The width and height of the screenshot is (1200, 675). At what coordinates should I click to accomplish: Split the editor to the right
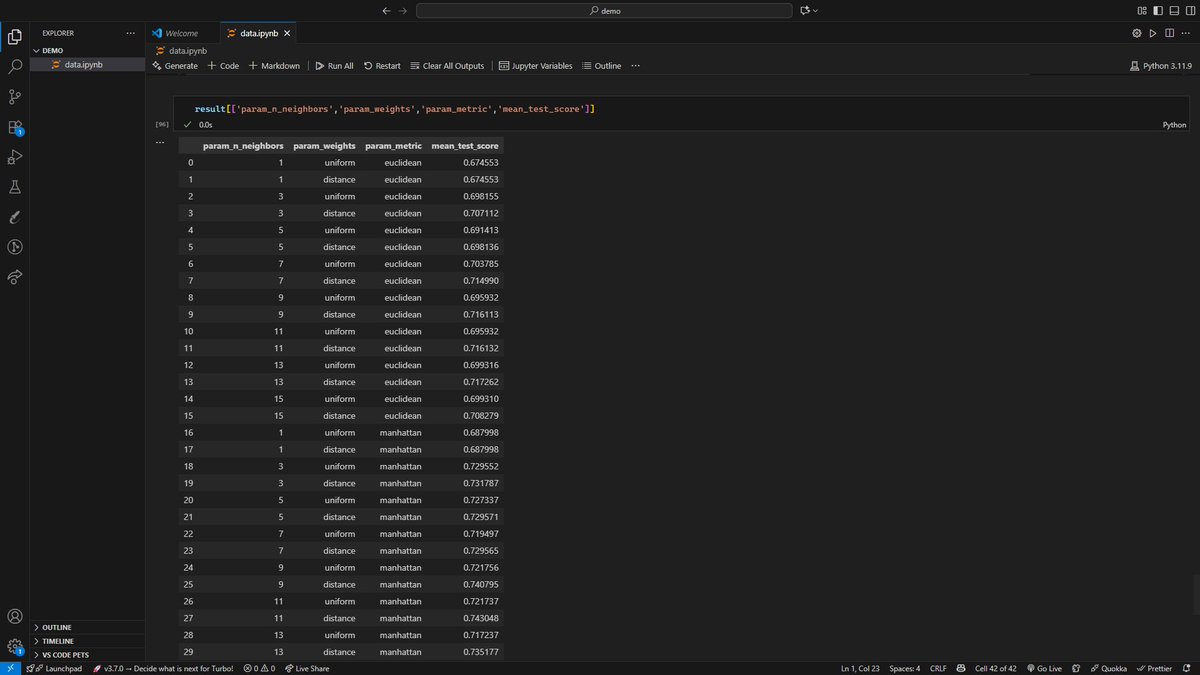pyautogui.click(x=1169, y=33)
